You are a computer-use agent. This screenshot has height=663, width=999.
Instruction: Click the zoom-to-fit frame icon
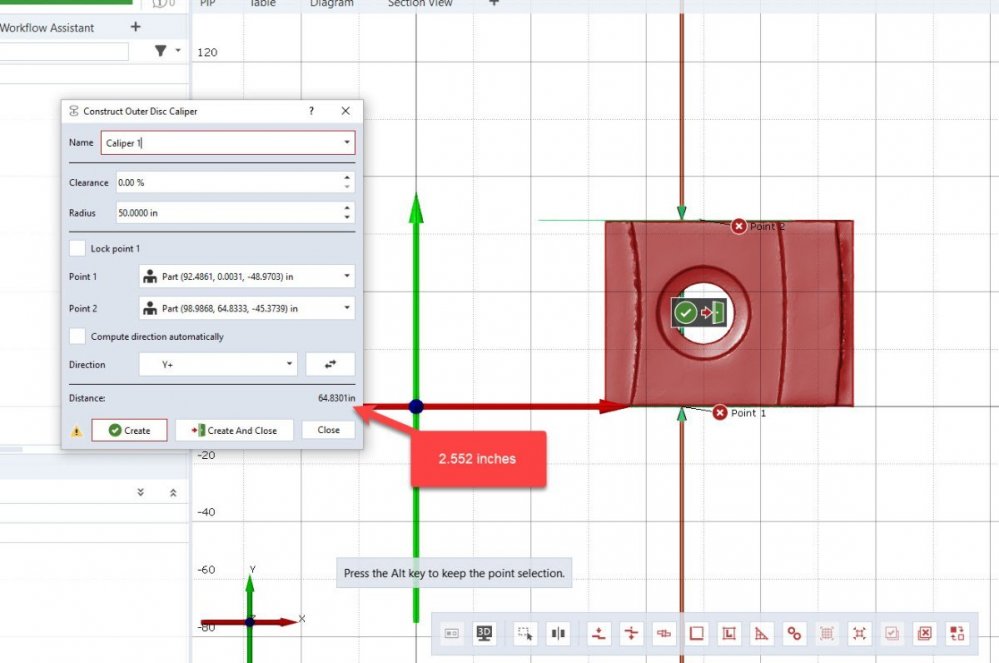[x=859, y=633]
